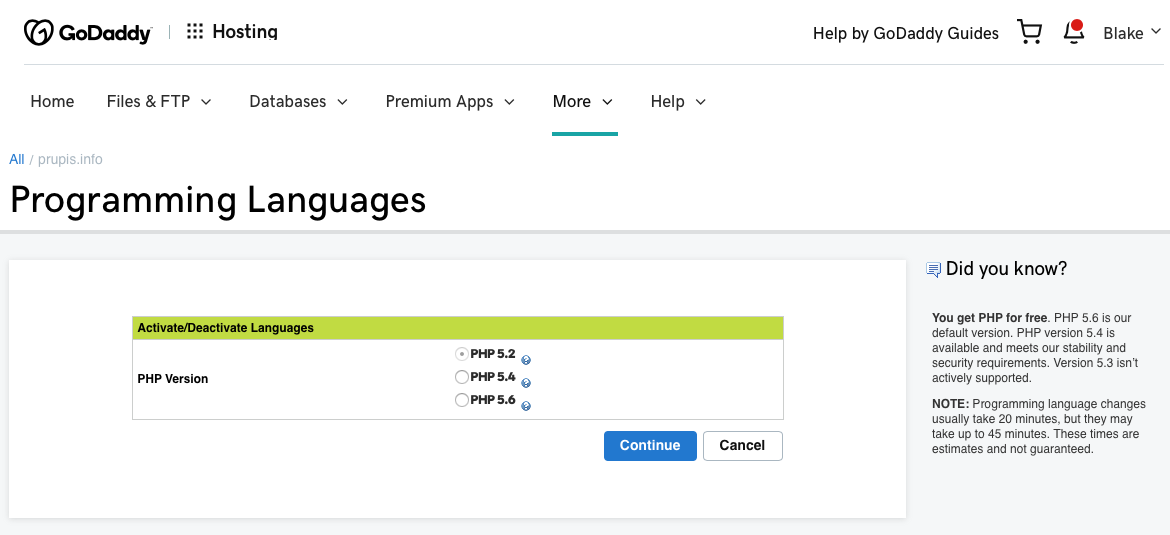This screenshot has width=1170, height=535.
Task: Click the Did you know speech icon
Action: [934, 270]
